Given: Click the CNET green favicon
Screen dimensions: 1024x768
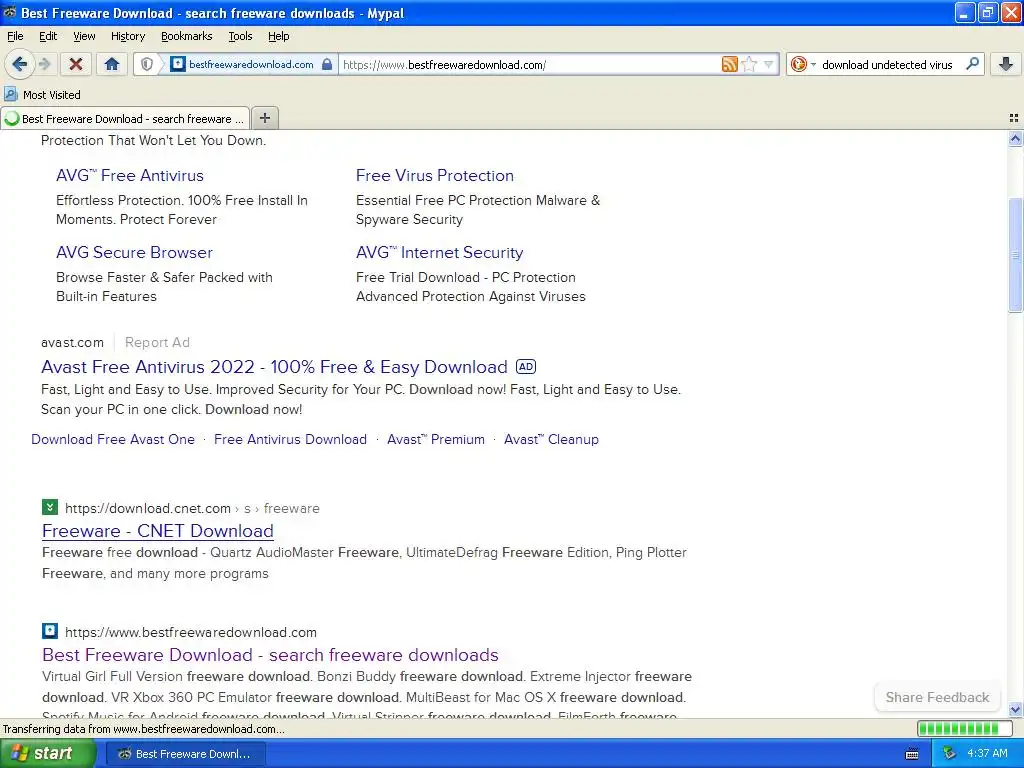Looking at the screenshot, I should tap(50, 507).
